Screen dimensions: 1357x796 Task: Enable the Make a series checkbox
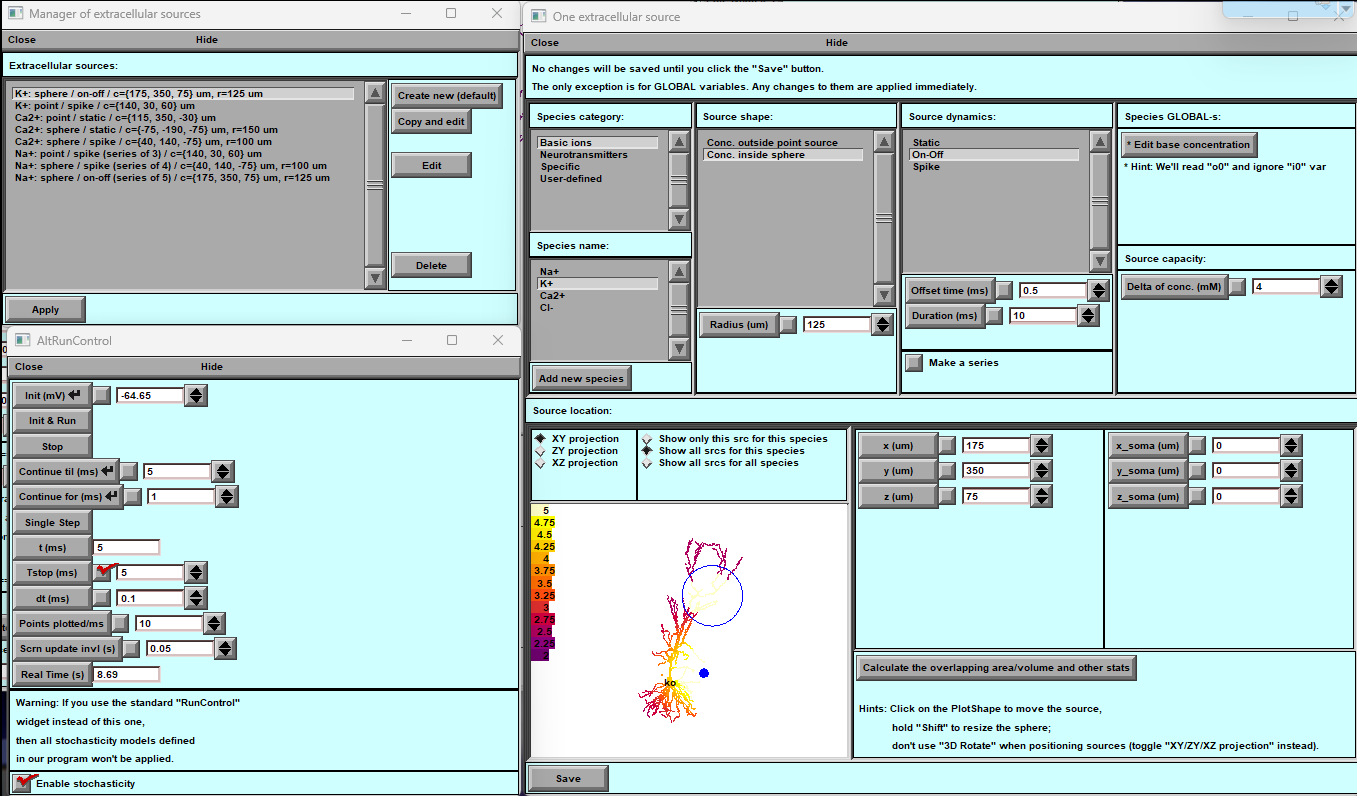point(914,363)
